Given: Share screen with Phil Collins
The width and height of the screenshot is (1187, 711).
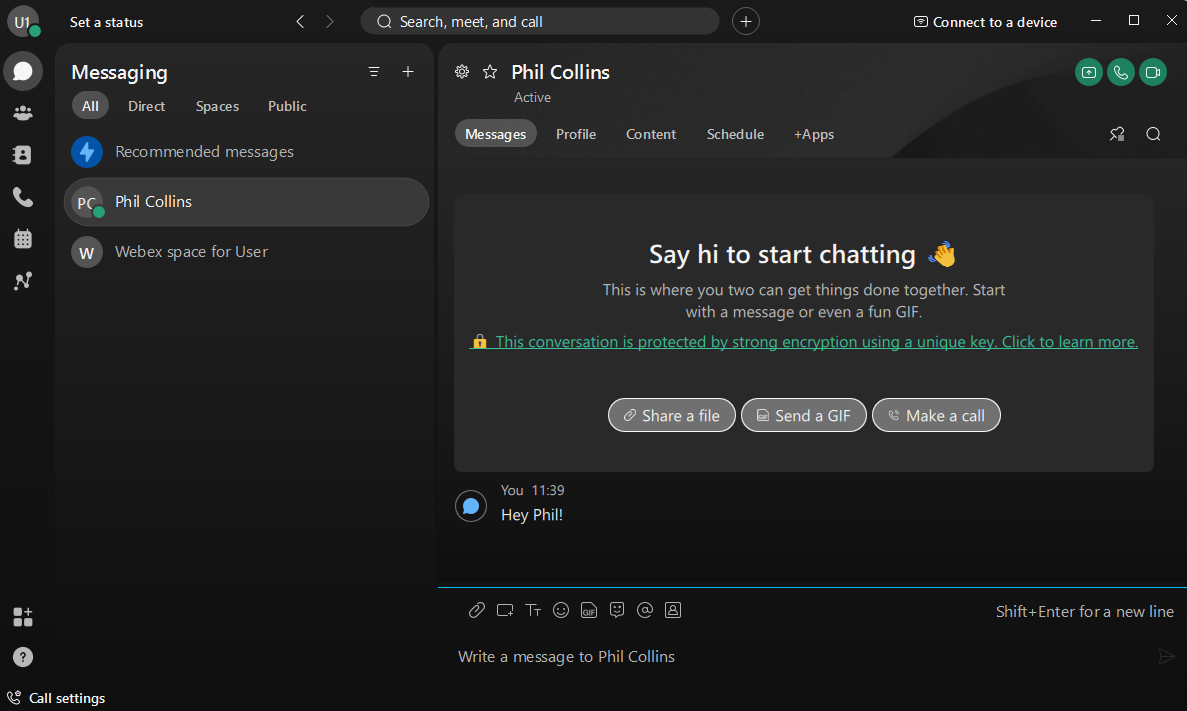Looking at the screenshot, I should (1089, 73).
